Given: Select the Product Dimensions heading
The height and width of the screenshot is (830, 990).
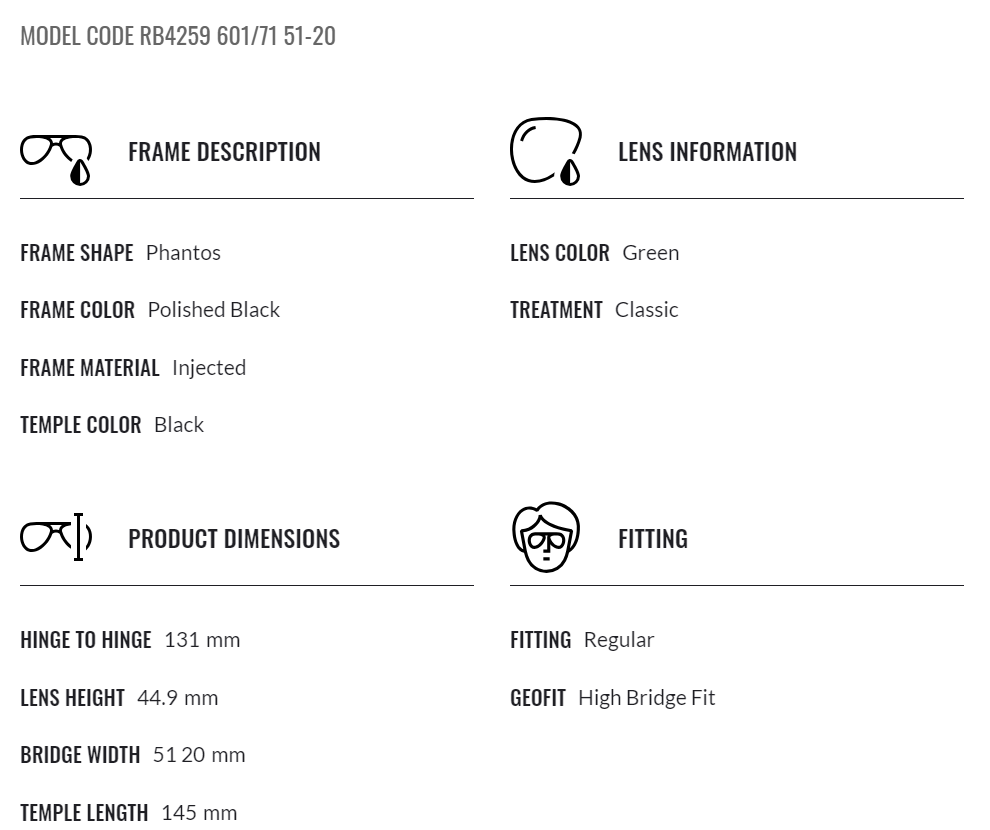Looking at the screenshot, I should (234, 539).
